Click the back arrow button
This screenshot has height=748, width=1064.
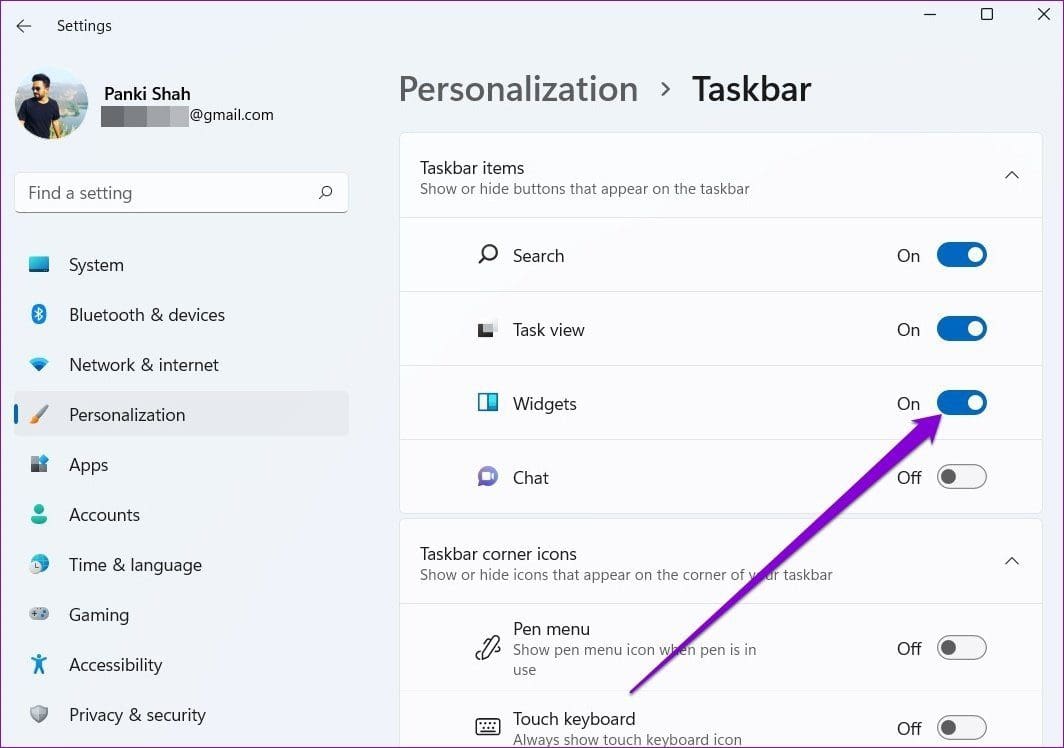coord(23,26)
